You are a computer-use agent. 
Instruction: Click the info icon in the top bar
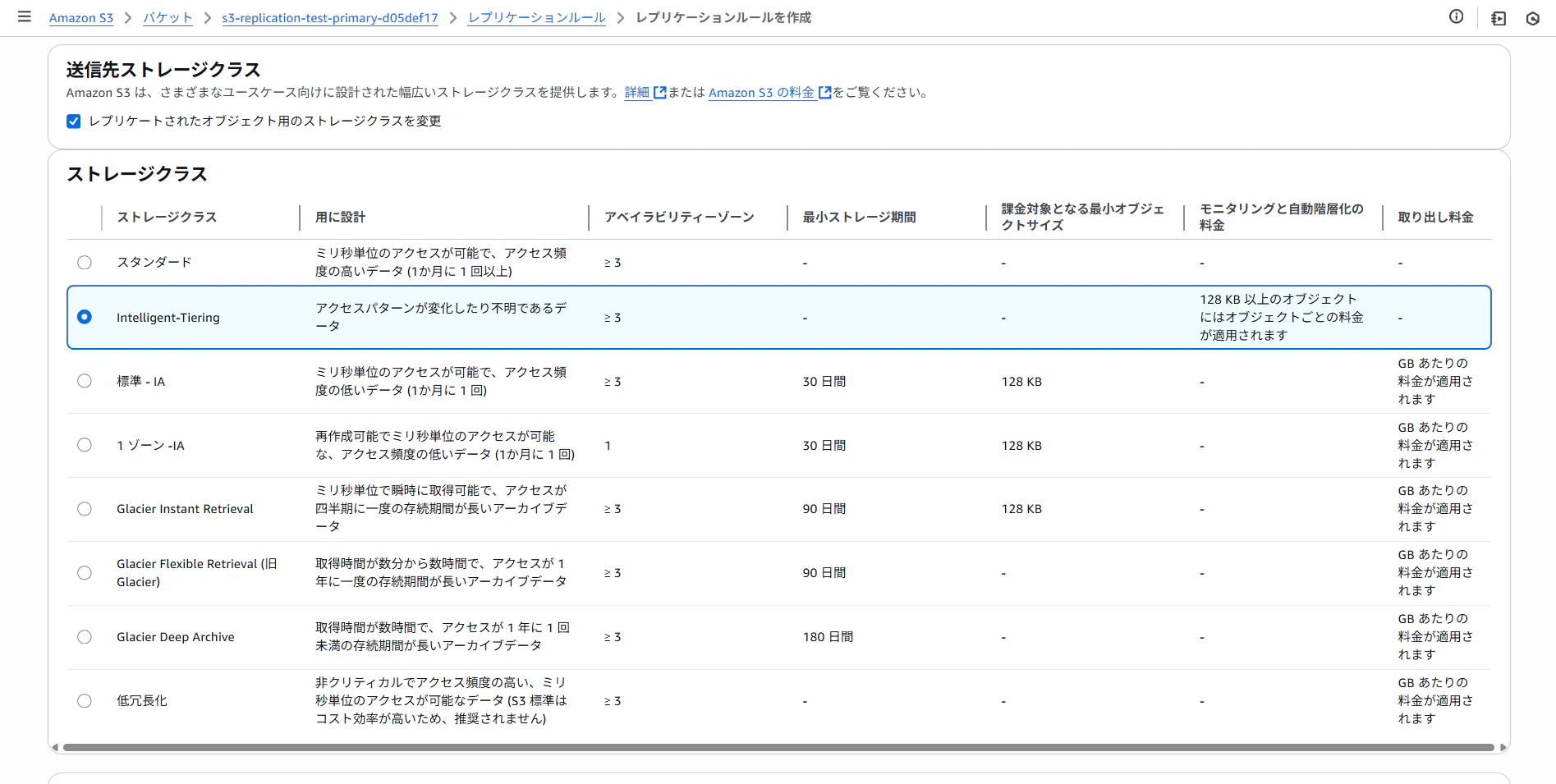click(x=1457, y=16)
